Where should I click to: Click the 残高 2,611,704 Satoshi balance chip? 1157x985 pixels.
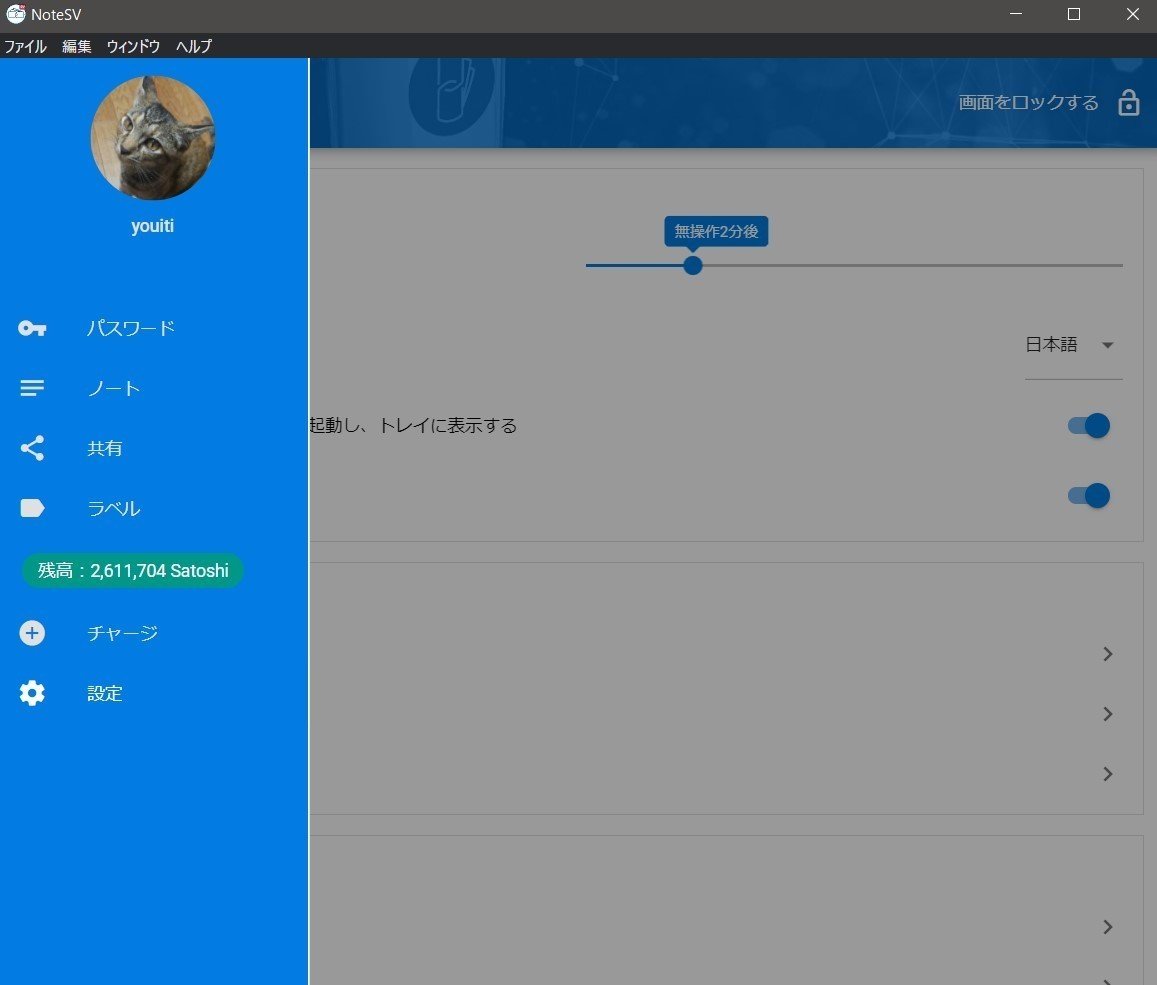coord(132,570)
